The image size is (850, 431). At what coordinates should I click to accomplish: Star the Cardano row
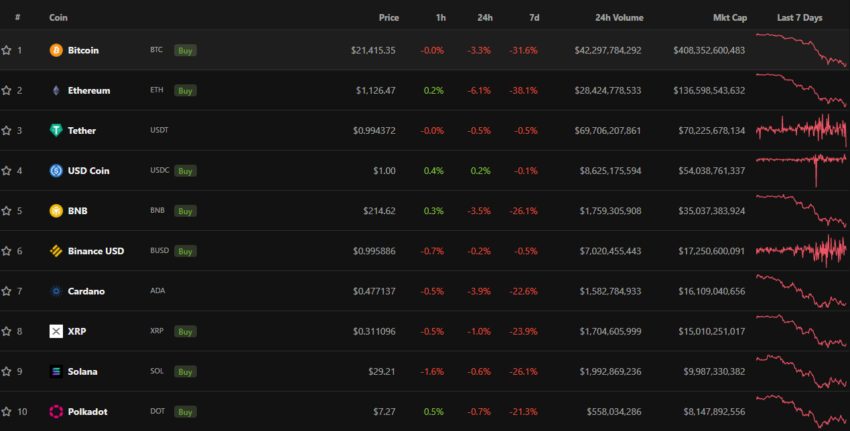tap(7, 291)
